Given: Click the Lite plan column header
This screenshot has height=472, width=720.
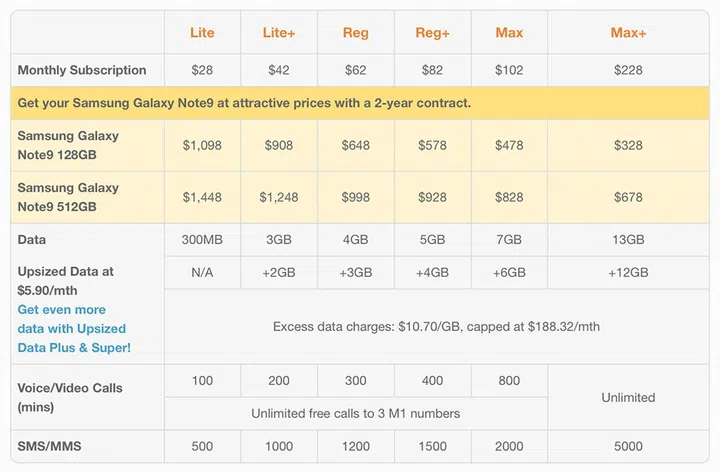Looking at the screenshot, I should (202, 33).
